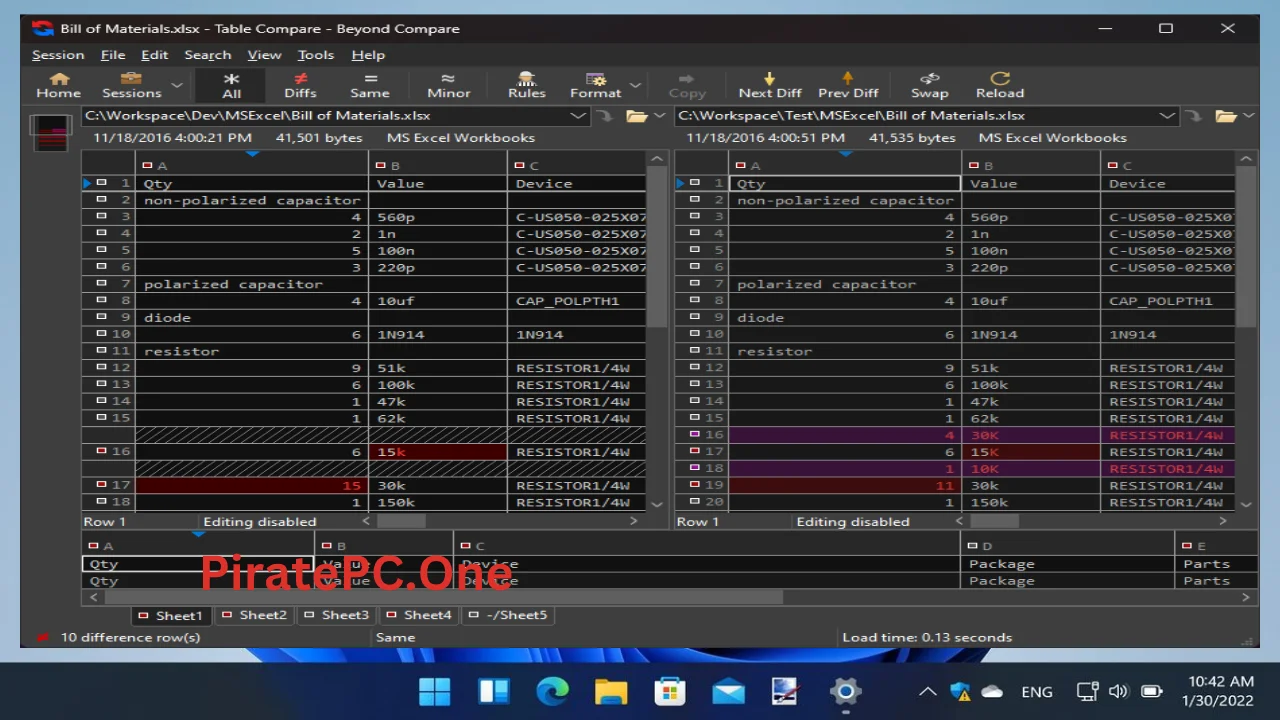The image size is (1280, 720).
Task: Open the Help menu
Action: pos(368,55)
